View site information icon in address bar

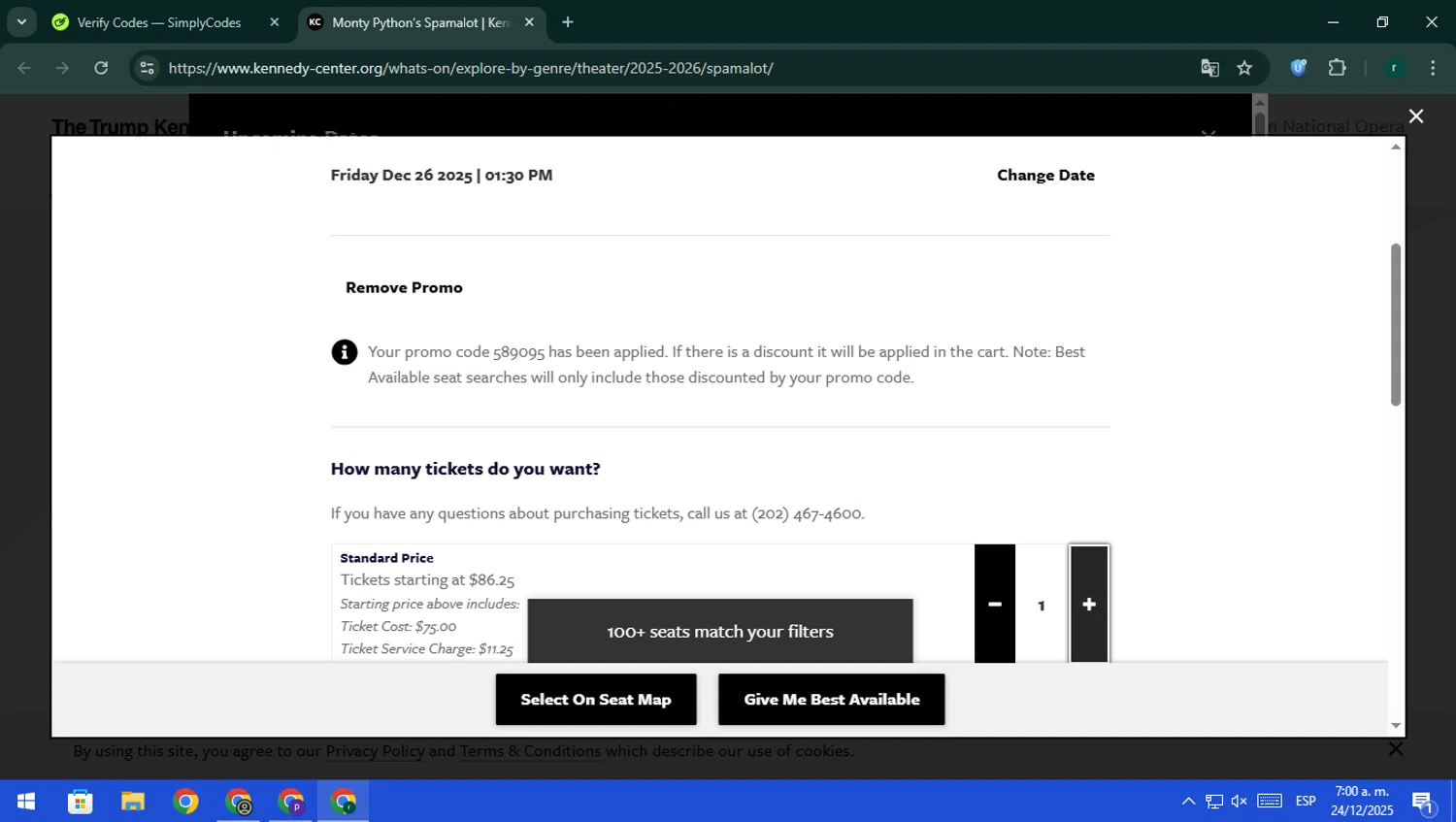click(148, 68)
